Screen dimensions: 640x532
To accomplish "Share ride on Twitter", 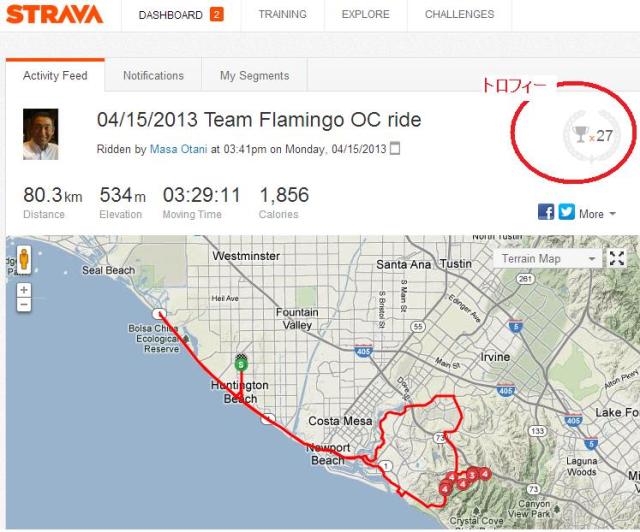I will 567,212.
